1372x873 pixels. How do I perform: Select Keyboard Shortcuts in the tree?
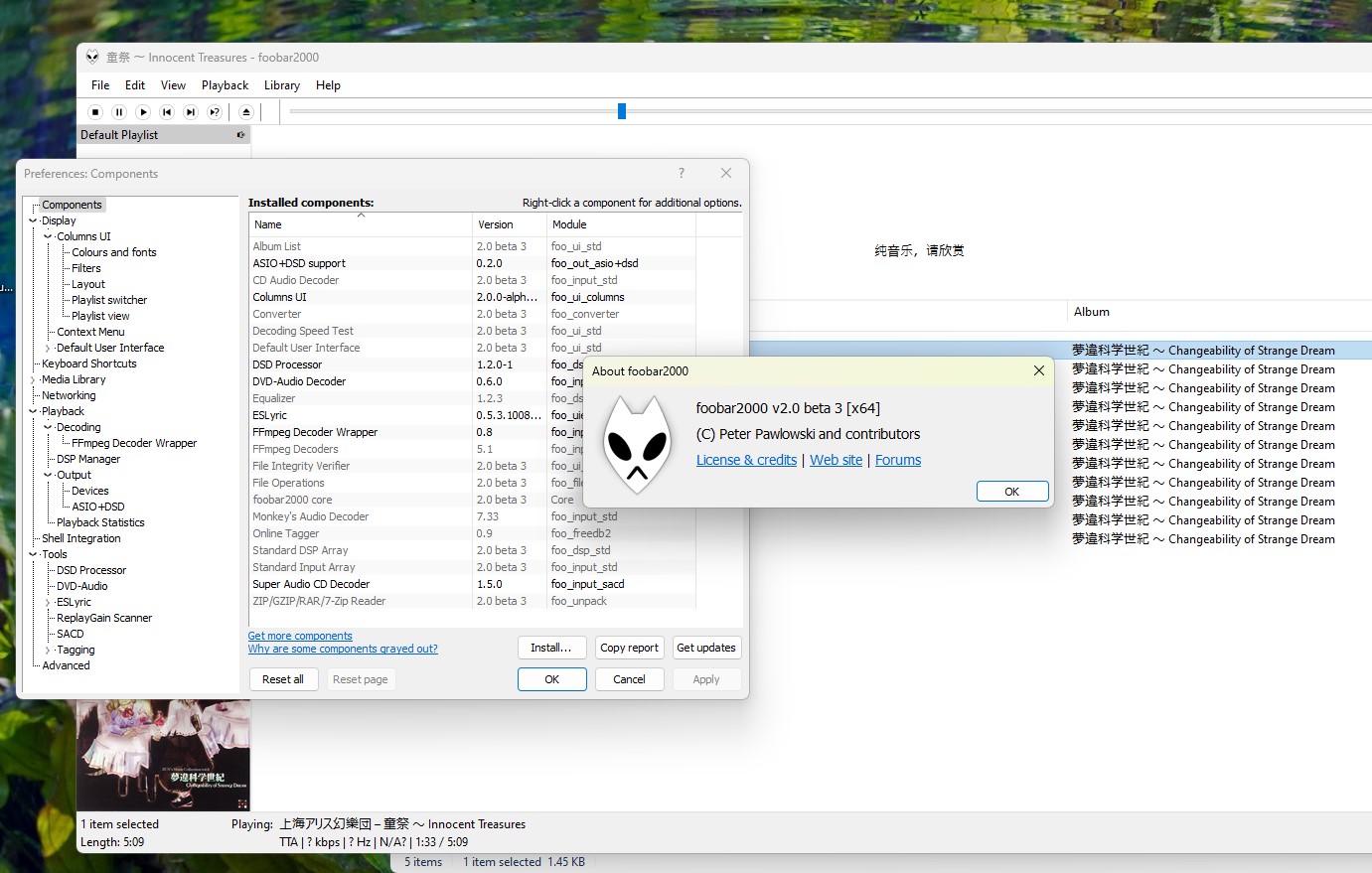tap(89, 364)
